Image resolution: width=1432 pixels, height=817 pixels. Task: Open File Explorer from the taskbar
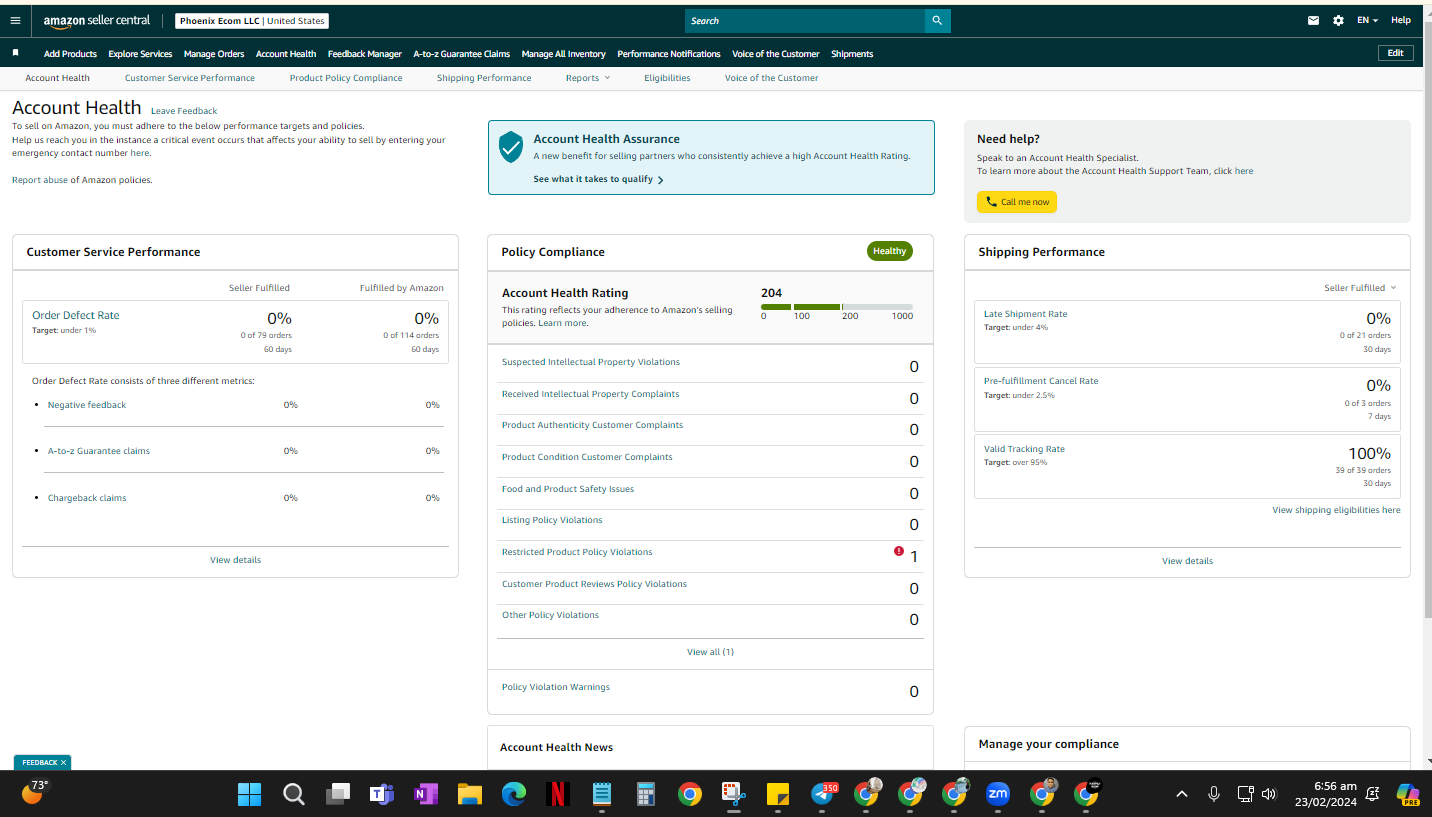[x=470, y=794]
